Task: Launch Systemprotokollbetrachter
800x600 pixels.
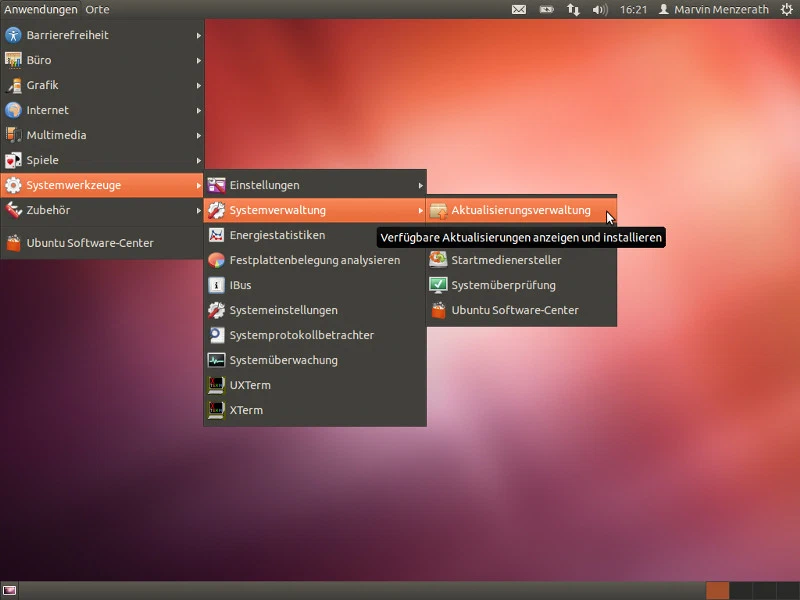Action: [x=315, y=335]
